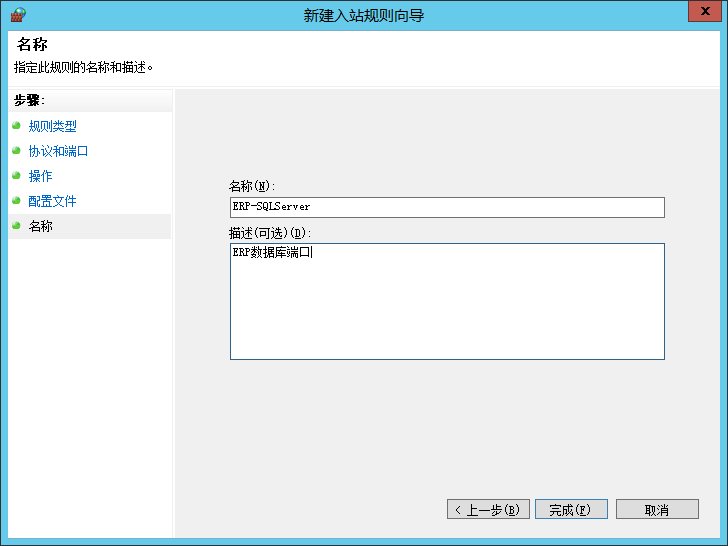Cancel the wizard with the 取消 button
The image size is (728, 546).
pyautogui.click(x=656, y=510)
